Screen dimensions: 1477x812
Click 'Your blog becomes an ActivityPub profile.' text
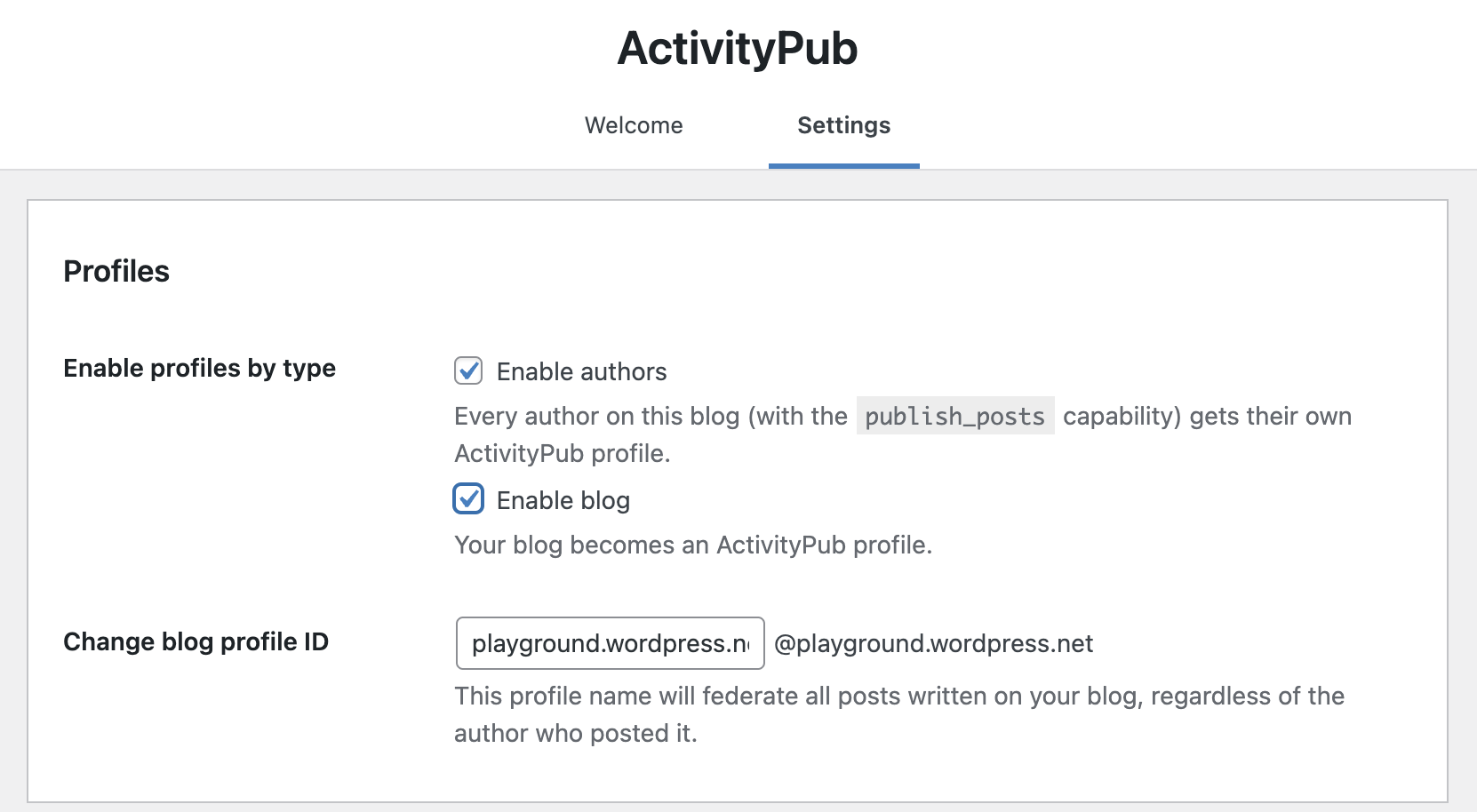coord(693,545)
